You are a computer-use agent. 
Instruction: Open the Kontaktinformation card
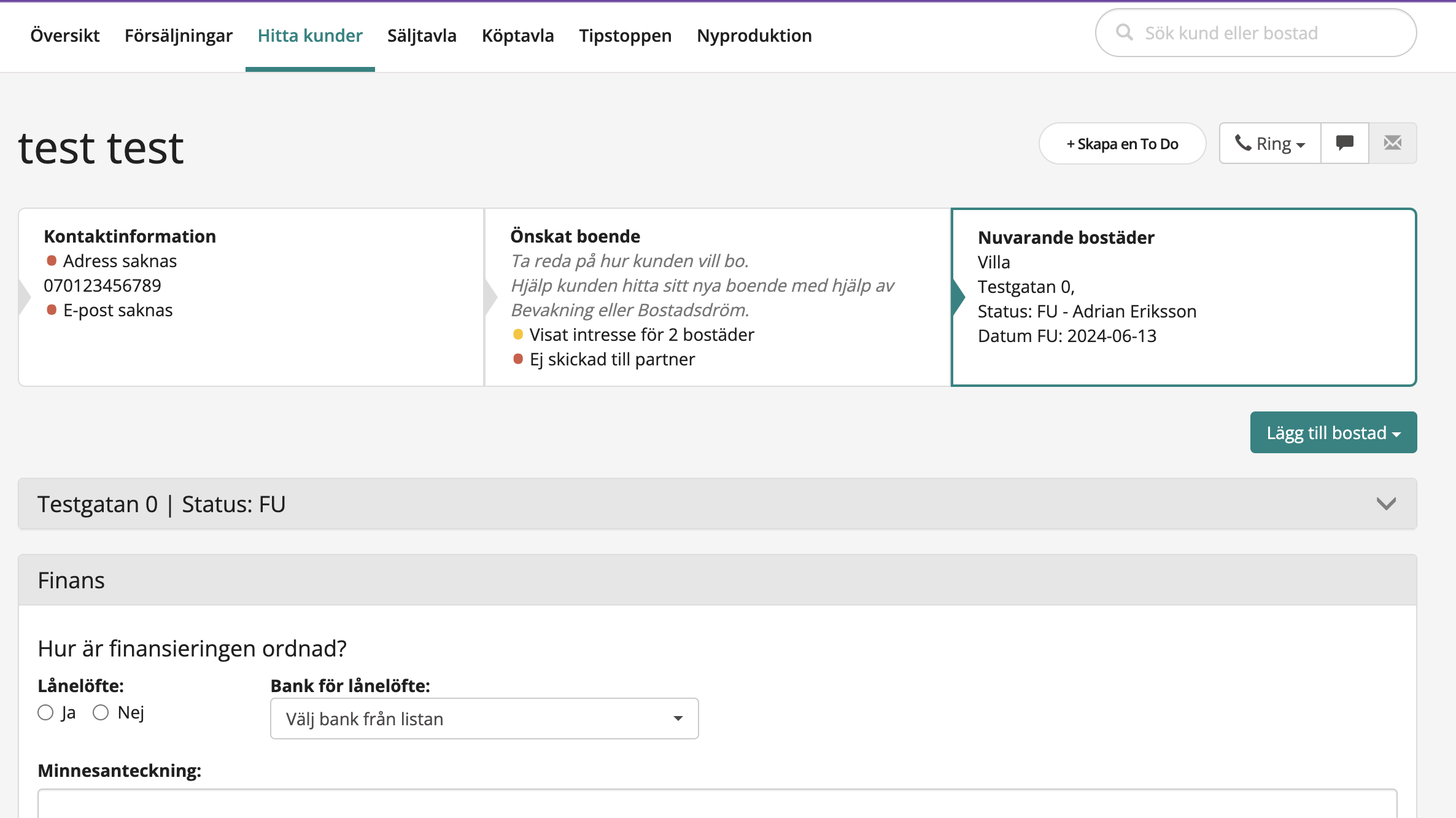point(251,297)
